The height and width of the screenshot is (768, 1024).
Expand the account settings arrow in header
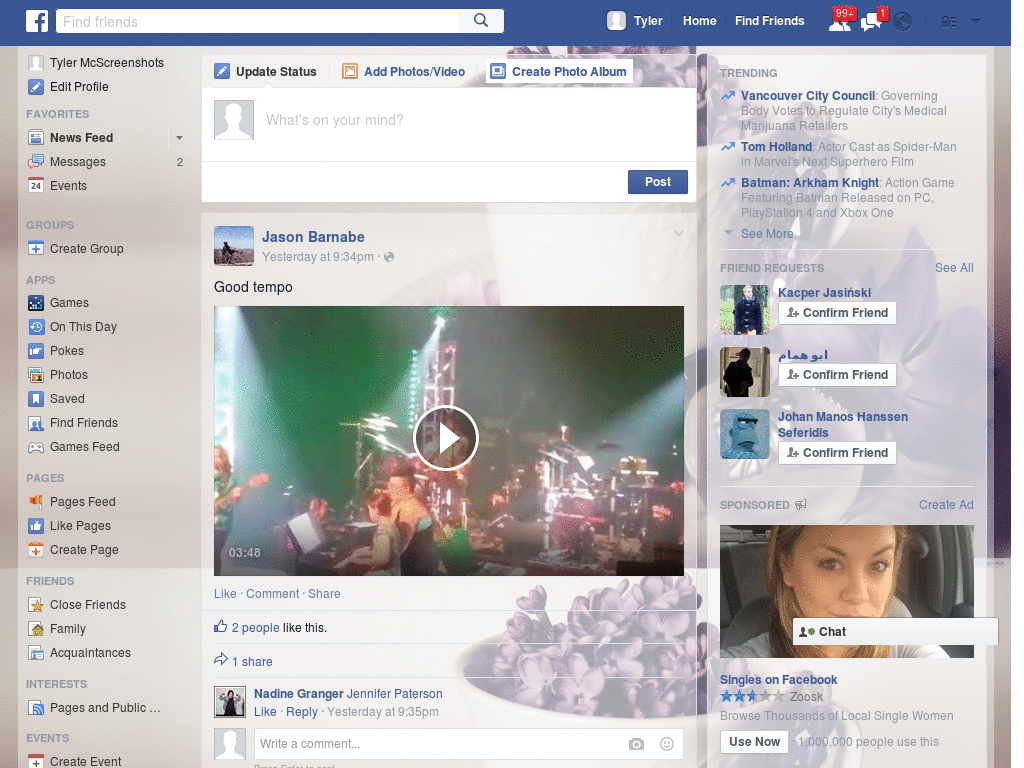[x=976, y=22]
